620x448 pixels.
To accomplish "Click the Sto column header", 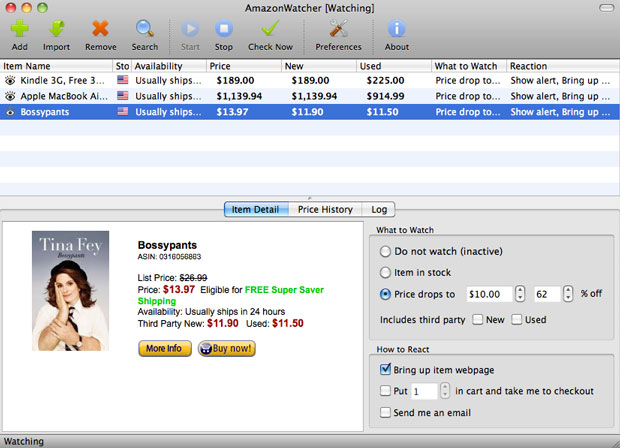I will (x=122, y=66).
